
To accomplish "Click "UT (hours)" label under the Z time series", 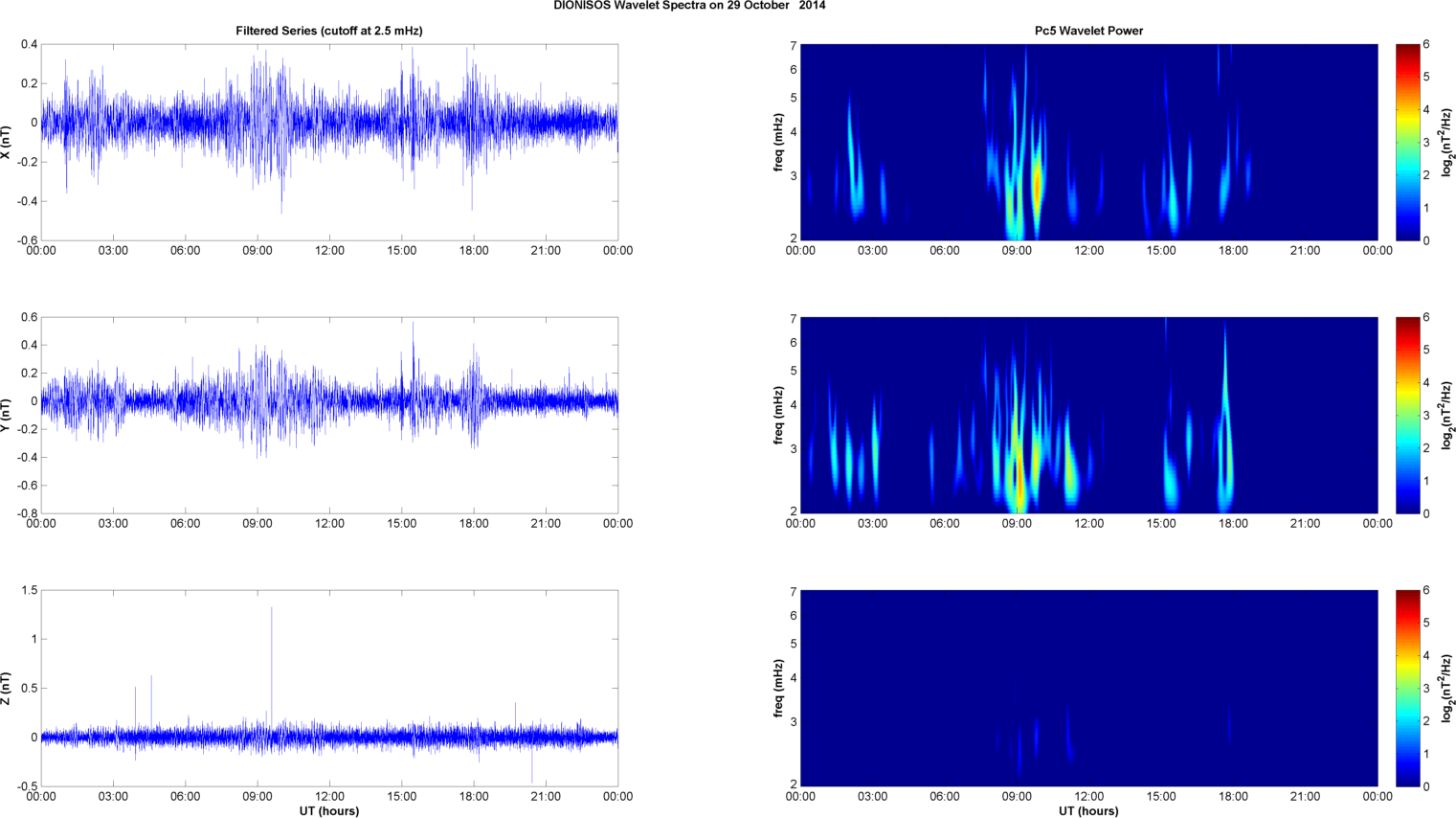I will pos(329,811).
